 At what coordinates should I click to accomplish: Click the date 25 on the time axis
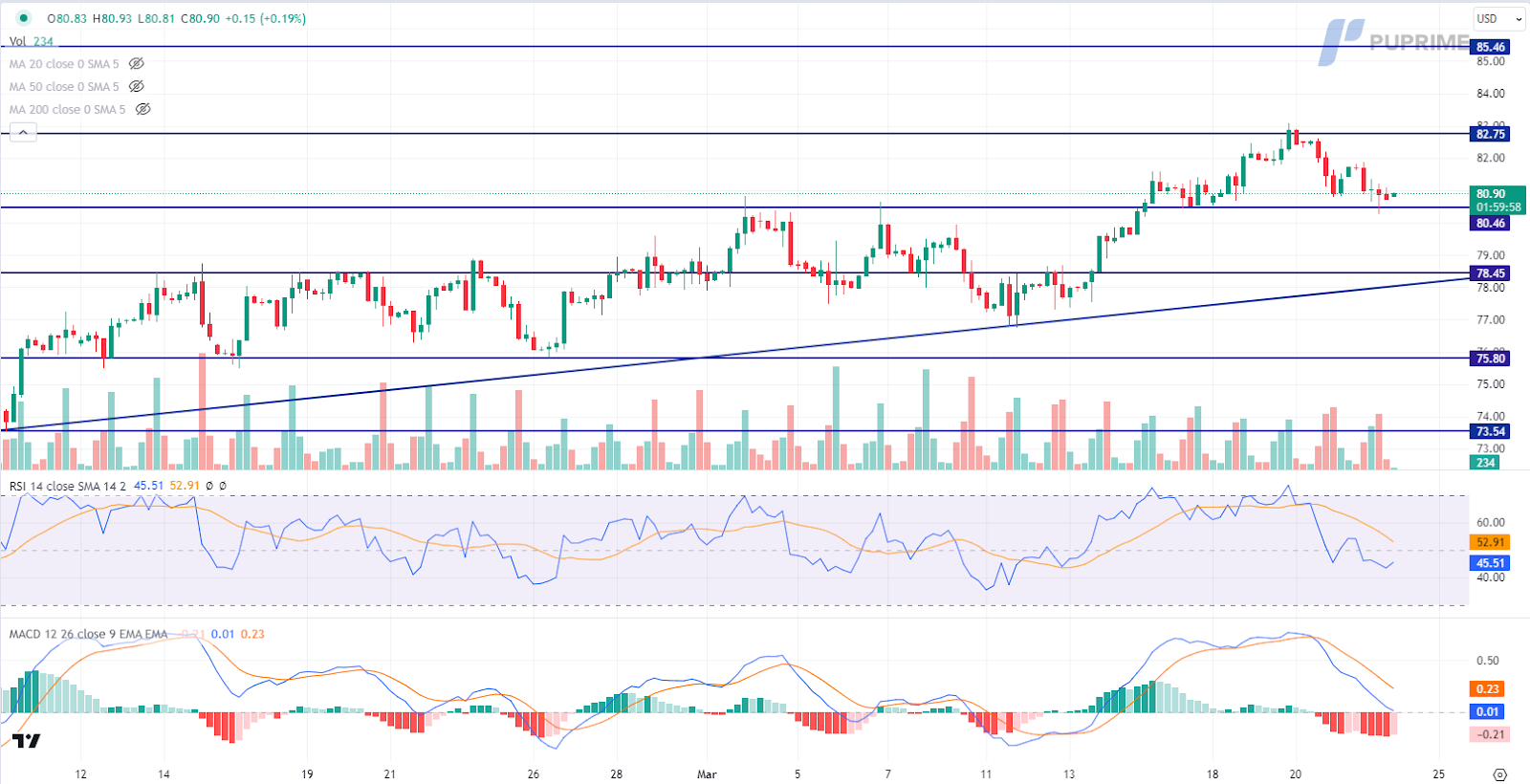(1438, 774)
